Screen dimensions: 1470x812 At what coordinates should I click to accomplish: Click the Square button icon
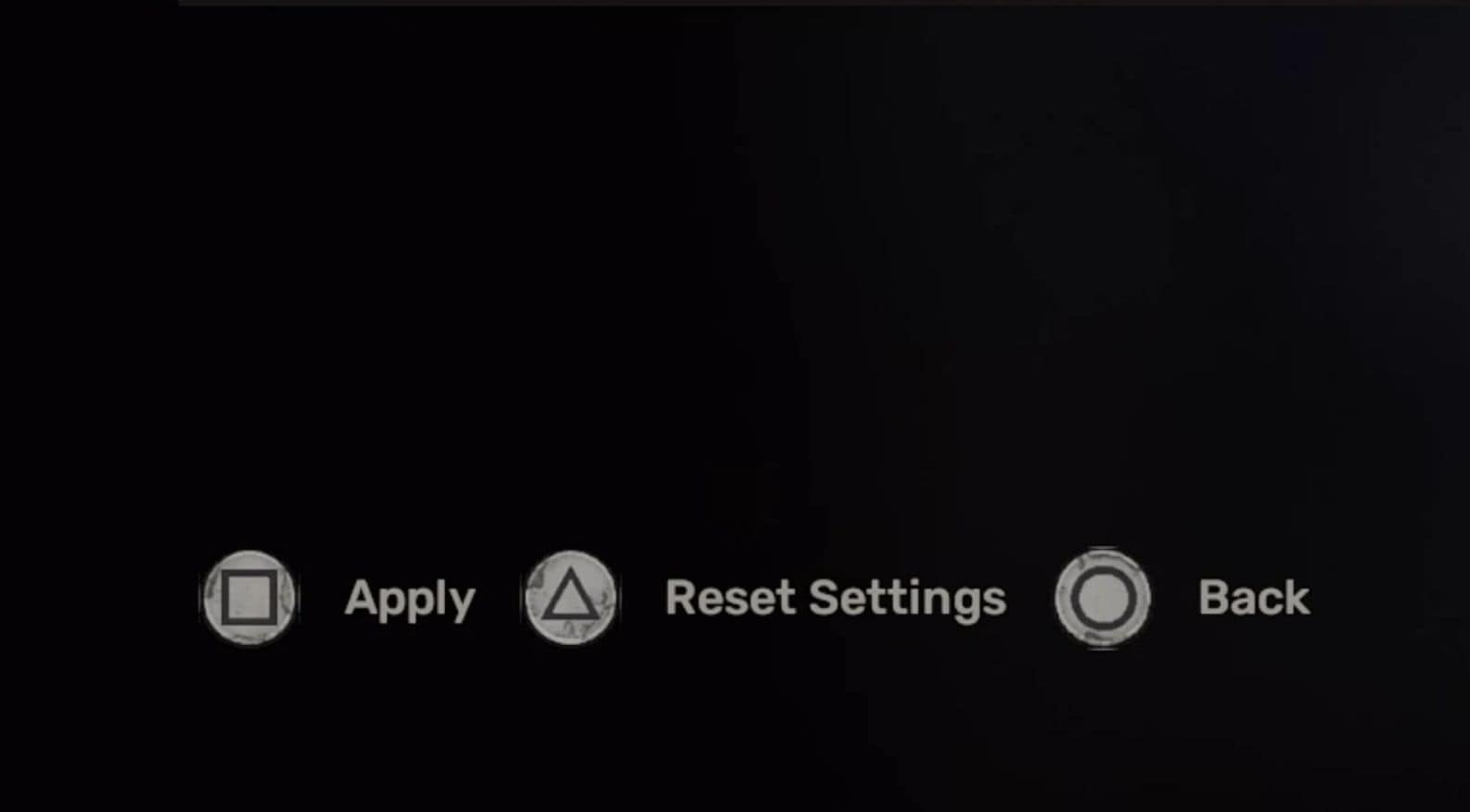(x=249, y=598)
